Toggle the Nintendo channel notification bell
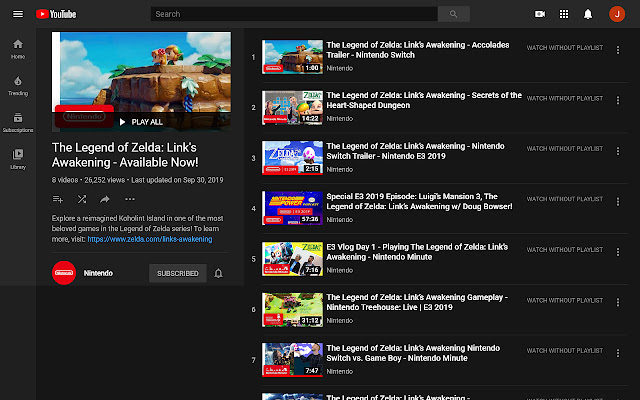 pos(218,273)
